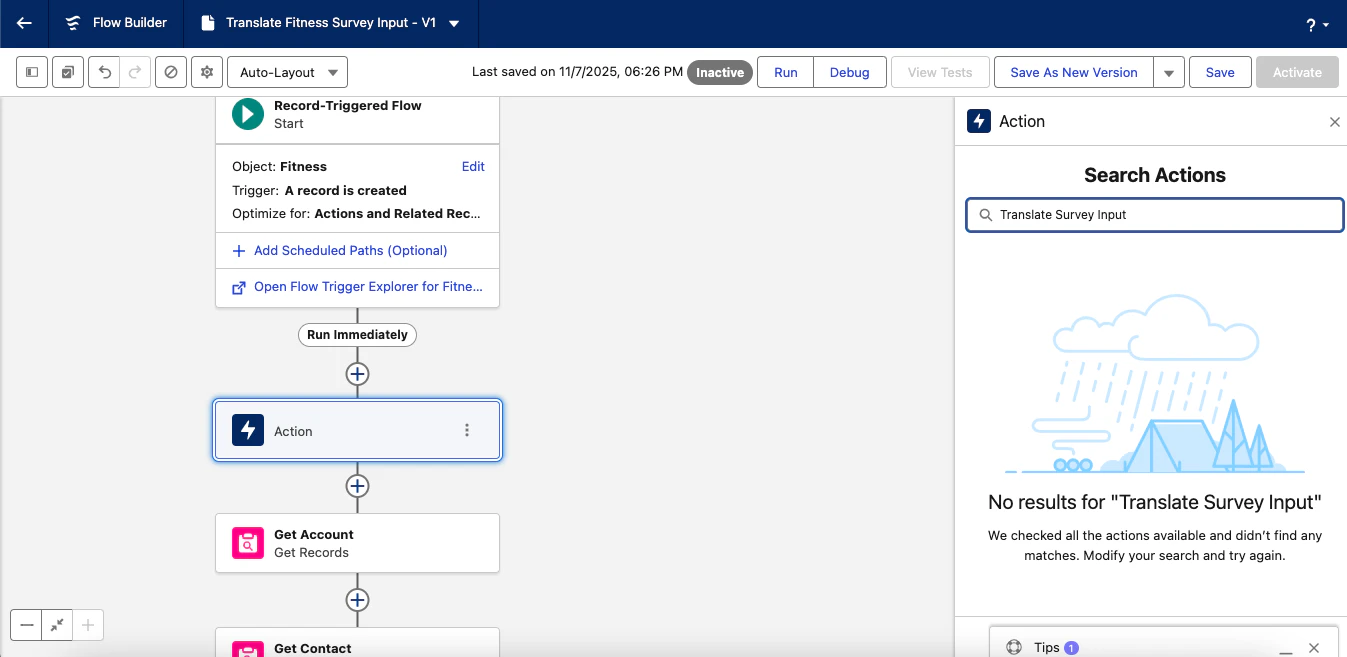This screenshot has width=1347, height=657.
Task: Click Save As New Version
Action: 1074,72
